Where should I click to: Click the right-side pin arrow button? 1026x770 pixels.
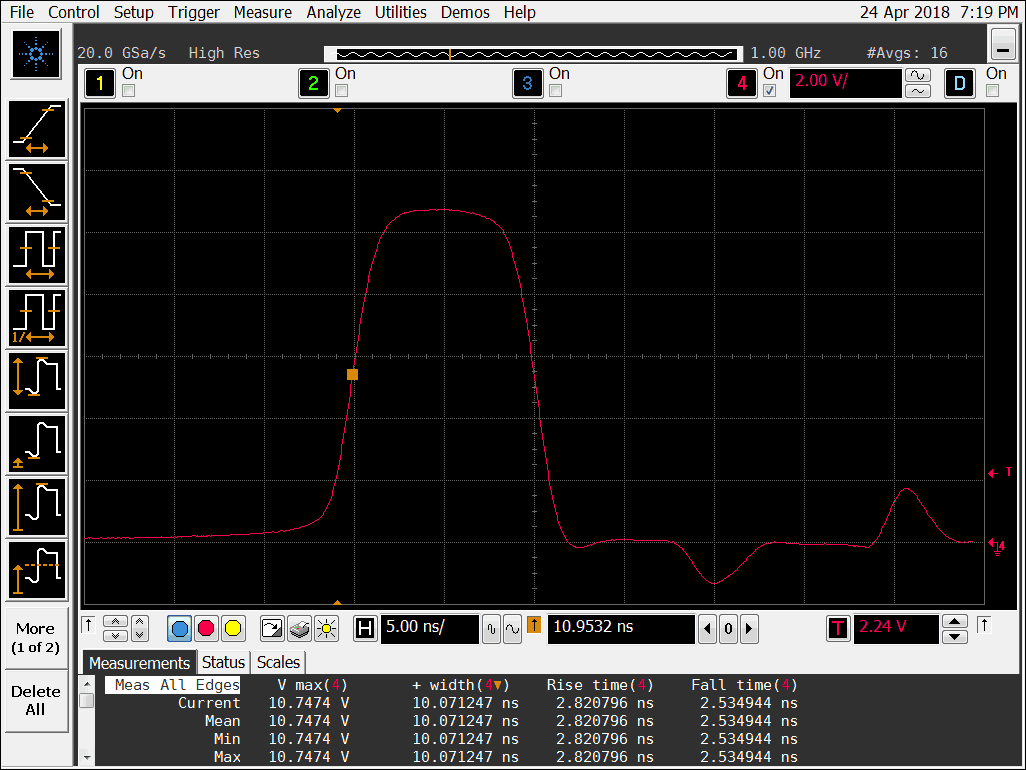985,625
